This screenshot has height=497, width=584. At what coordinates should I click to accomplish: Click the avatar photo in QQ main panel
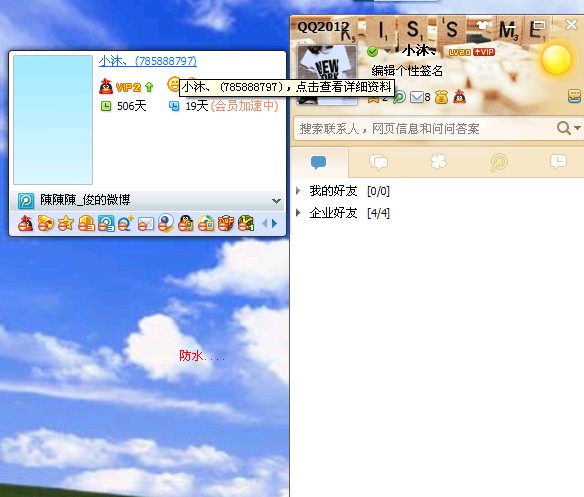(327, 75)
